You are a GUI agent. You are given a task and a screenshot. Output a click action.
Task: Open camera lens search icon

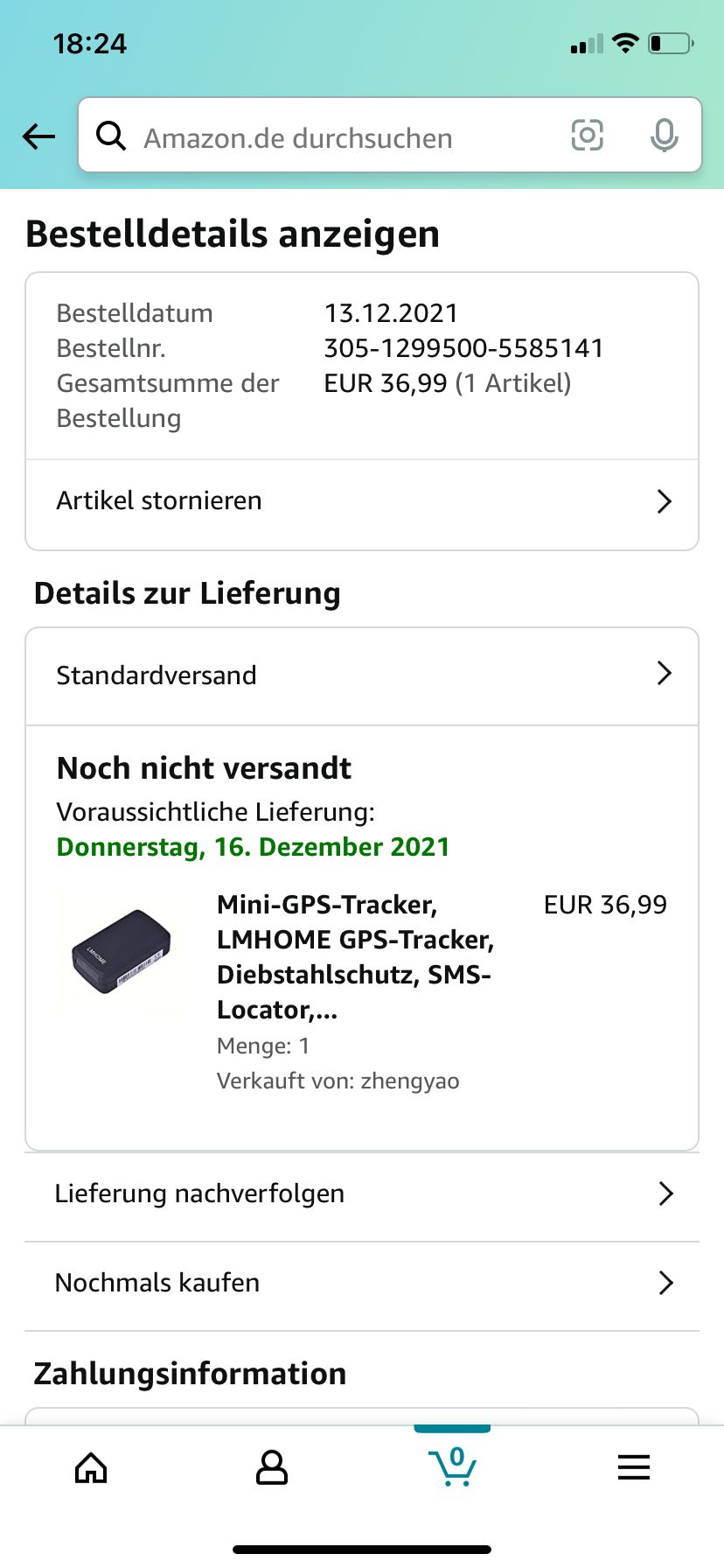[587, 136]
